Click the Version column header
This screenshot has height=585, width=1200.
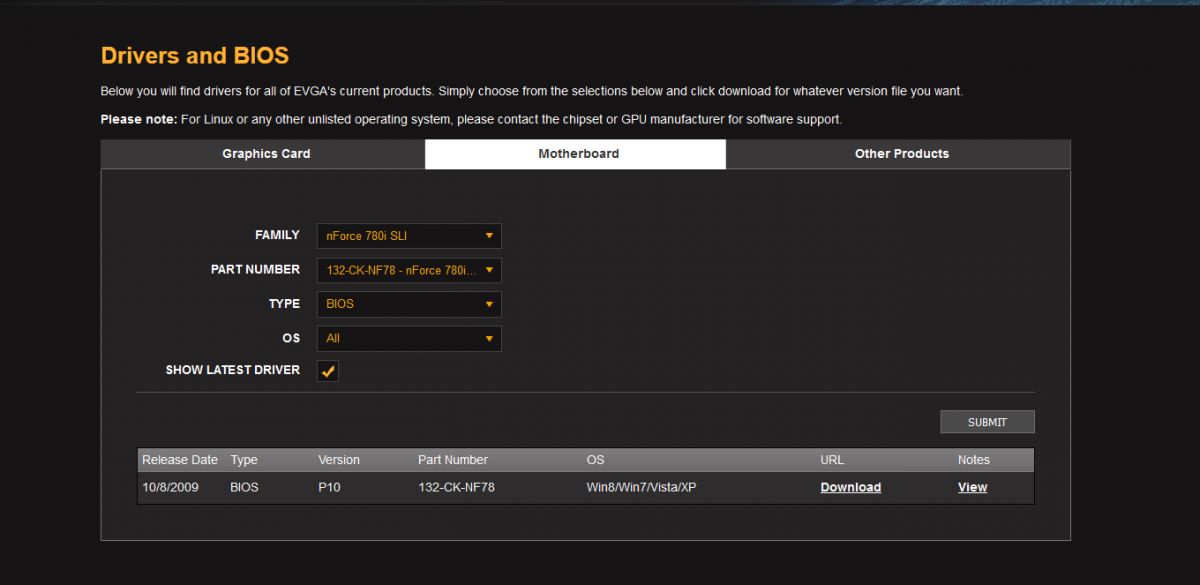pos(338,460)
